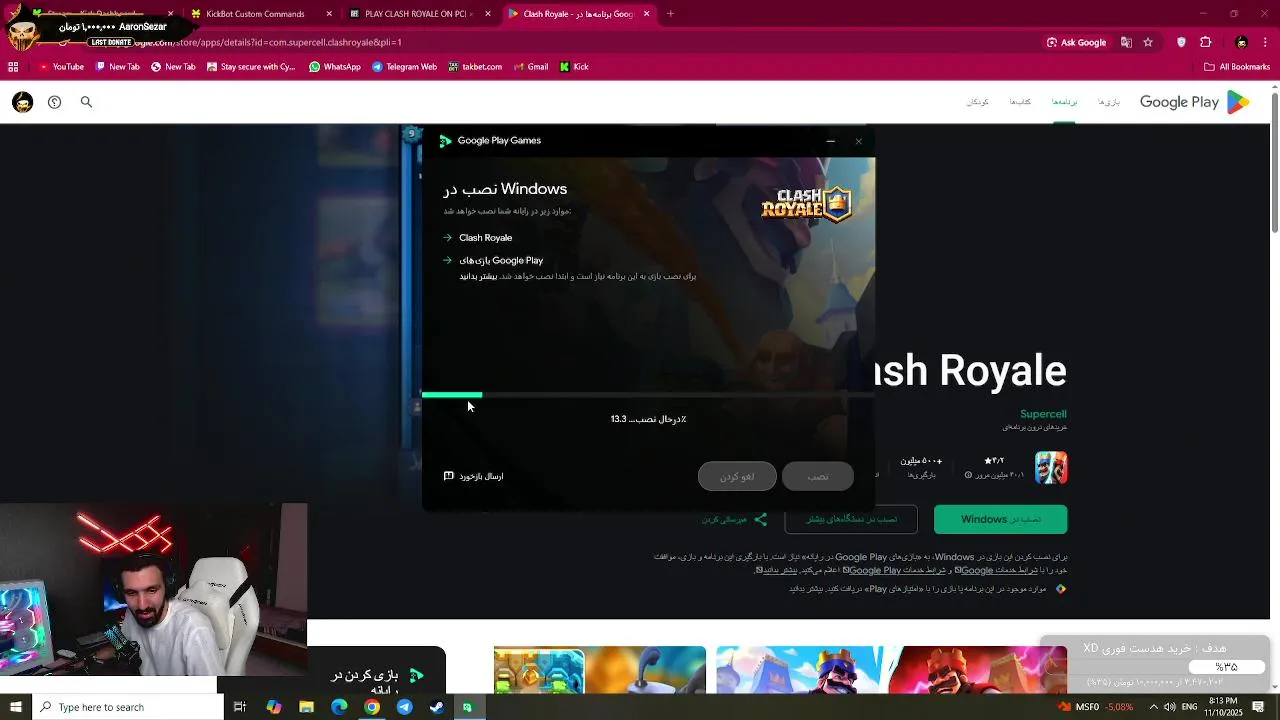Screen dimensions: 1280x720
Task: Open the blue King screenshot thumbnail
Action: (x=805, y=669)
